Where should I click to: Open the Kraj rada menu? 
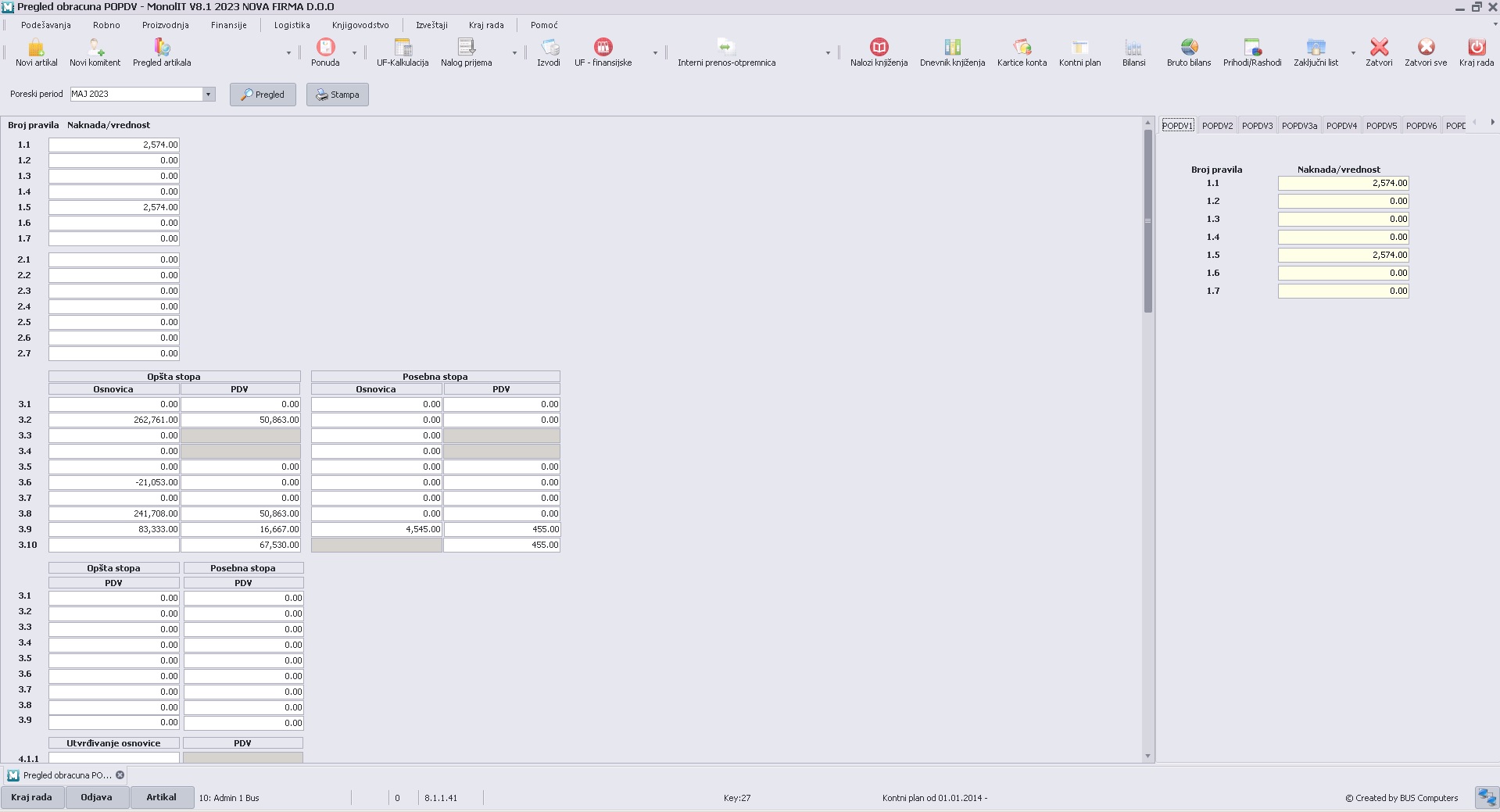pos(486,25)
